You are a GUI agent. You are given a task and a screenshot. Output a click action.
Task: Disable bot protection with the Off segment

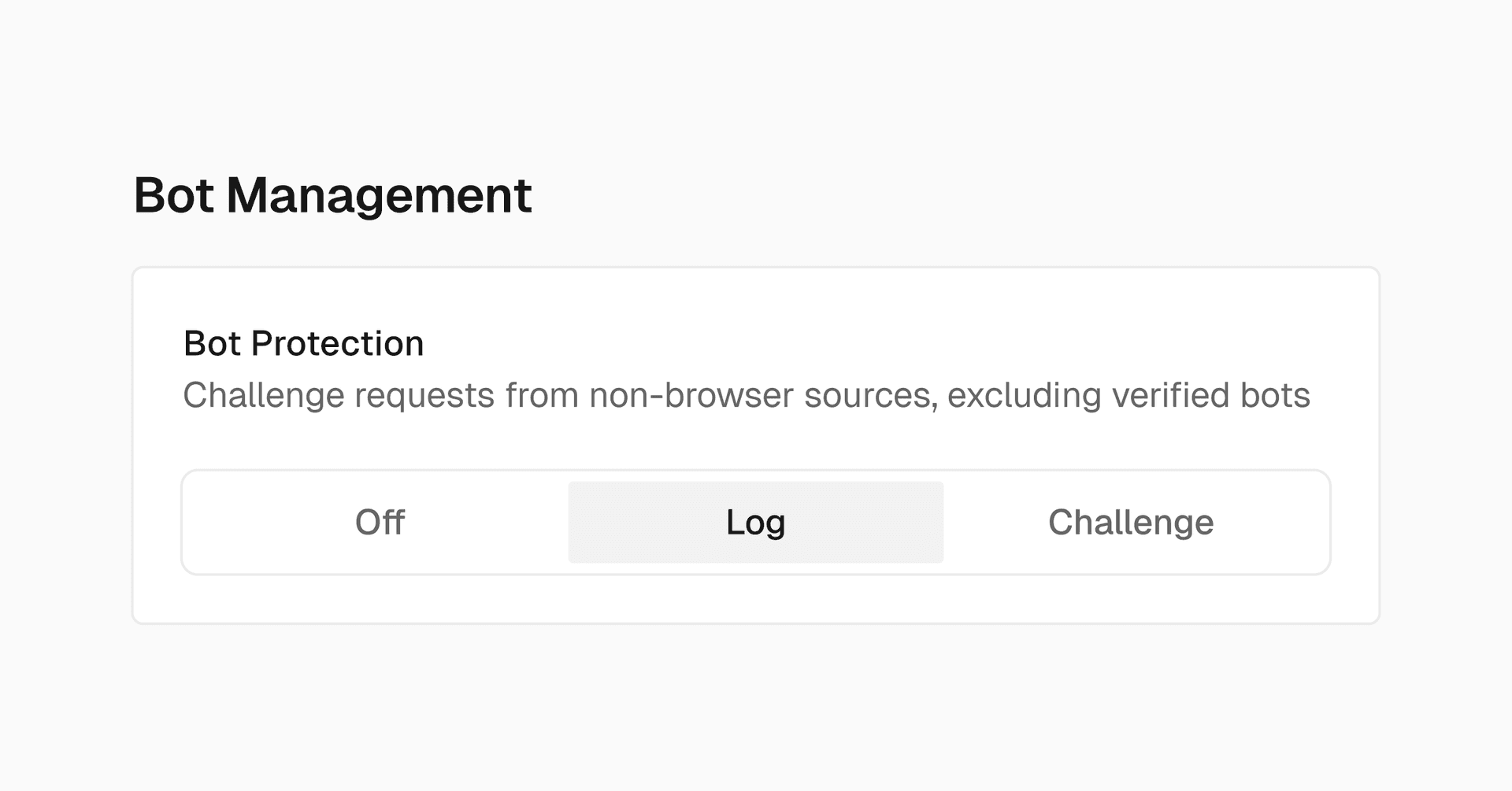380,523
